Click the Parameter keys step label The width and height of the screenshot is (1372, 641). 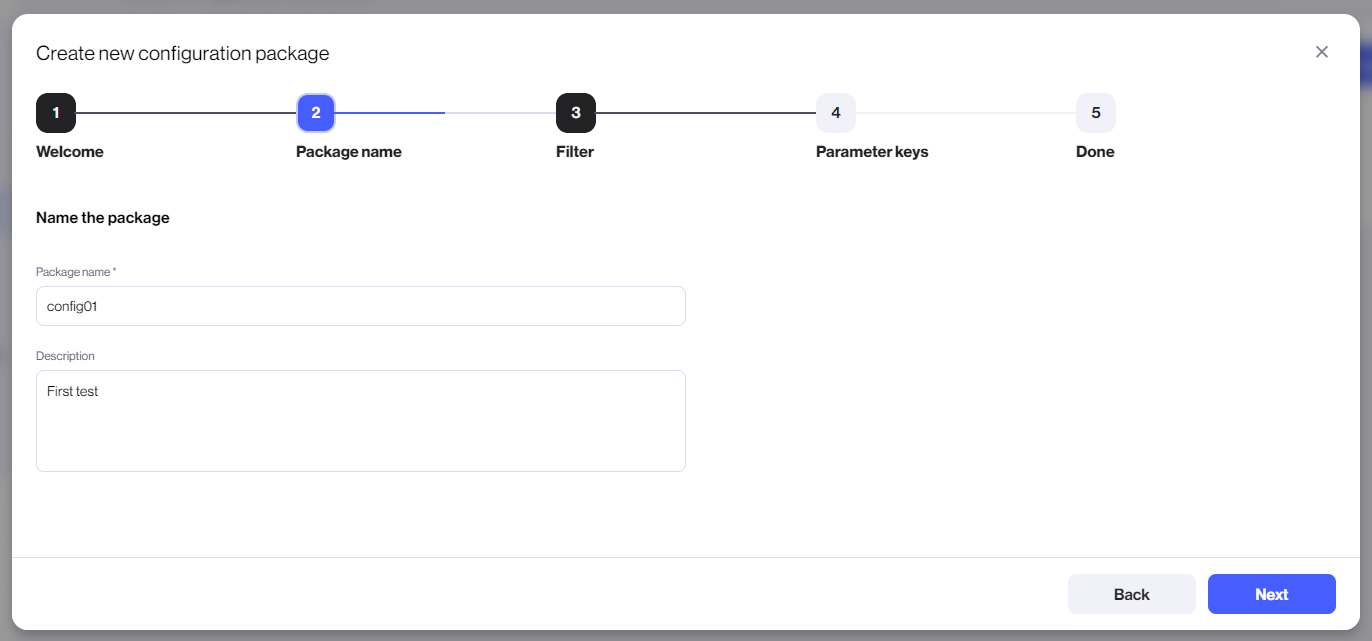point(871,151)
